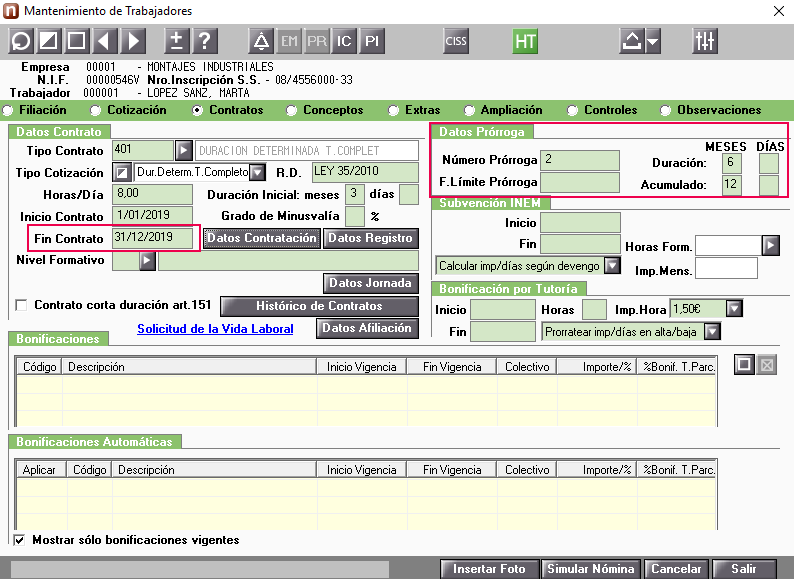Click the diagonal edit-square toolbar icon

49,41
